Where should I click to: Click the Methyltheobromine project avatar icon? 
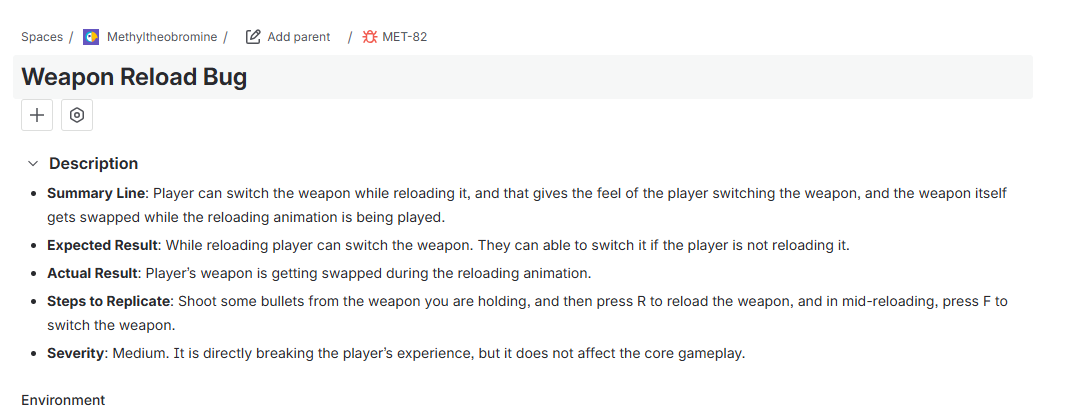point(90,37)
